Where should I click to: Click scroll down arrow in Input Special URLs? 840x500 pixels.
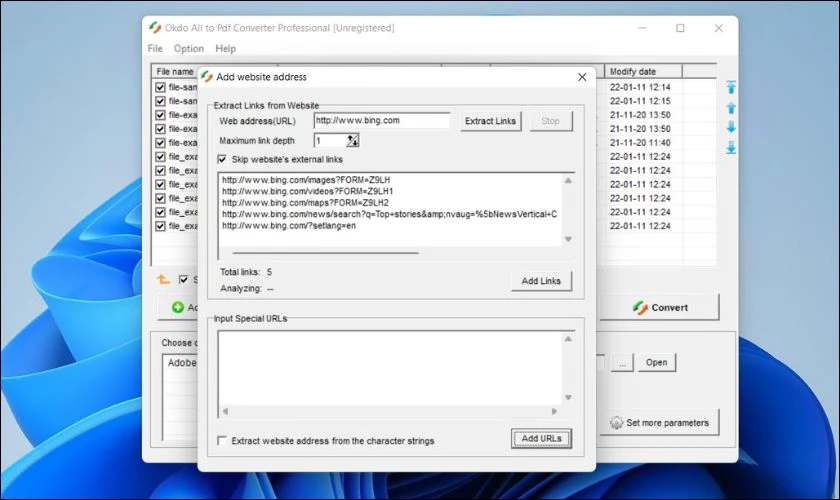click(568, 397)
